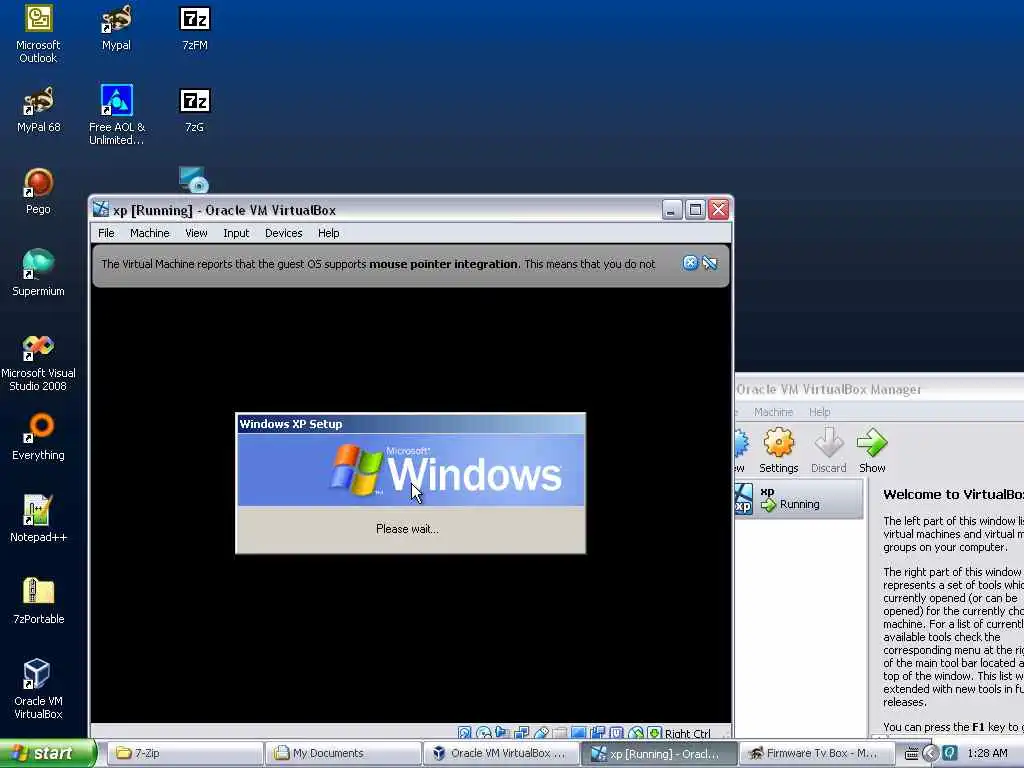
Task: Select the Microsoft Visual Studio 2008 icon
Action: 38,362
